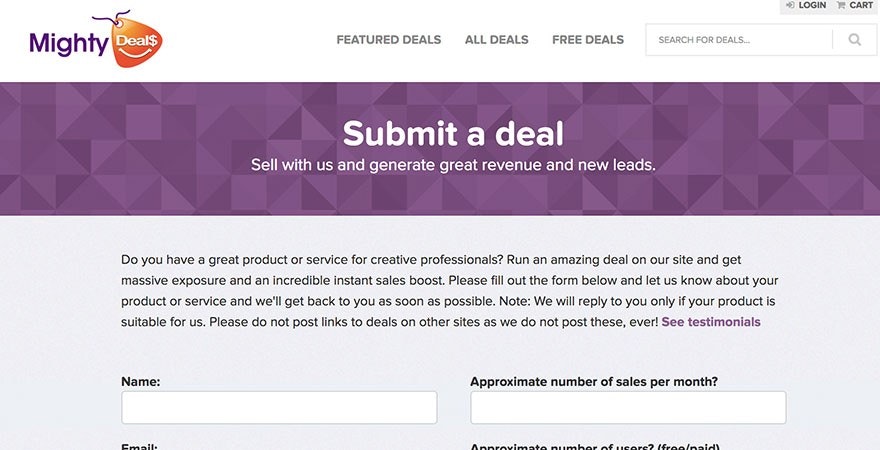
Task: Click the Submit a deal heading
Action: tap(453, 134)
